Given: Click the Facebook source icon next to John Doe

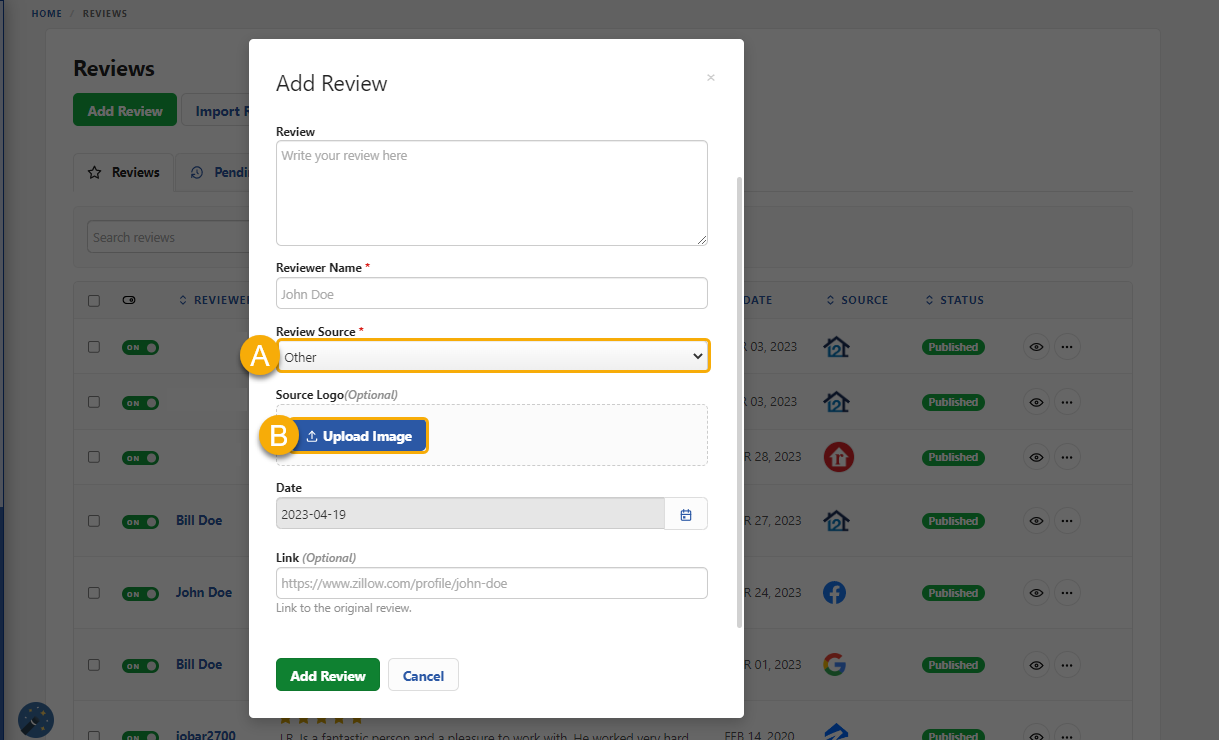Looking at the screenshot, I should point(834,592).
